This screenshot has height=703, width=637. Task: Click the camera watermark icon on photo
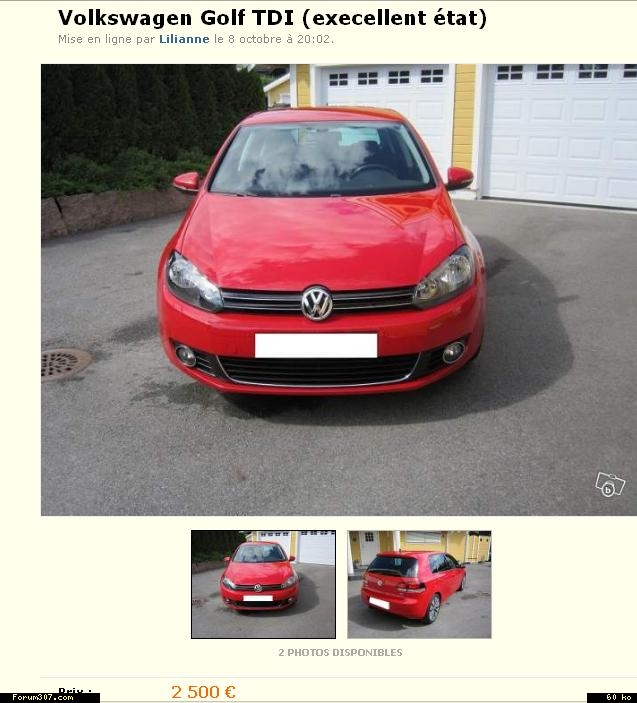click(610, 485)
